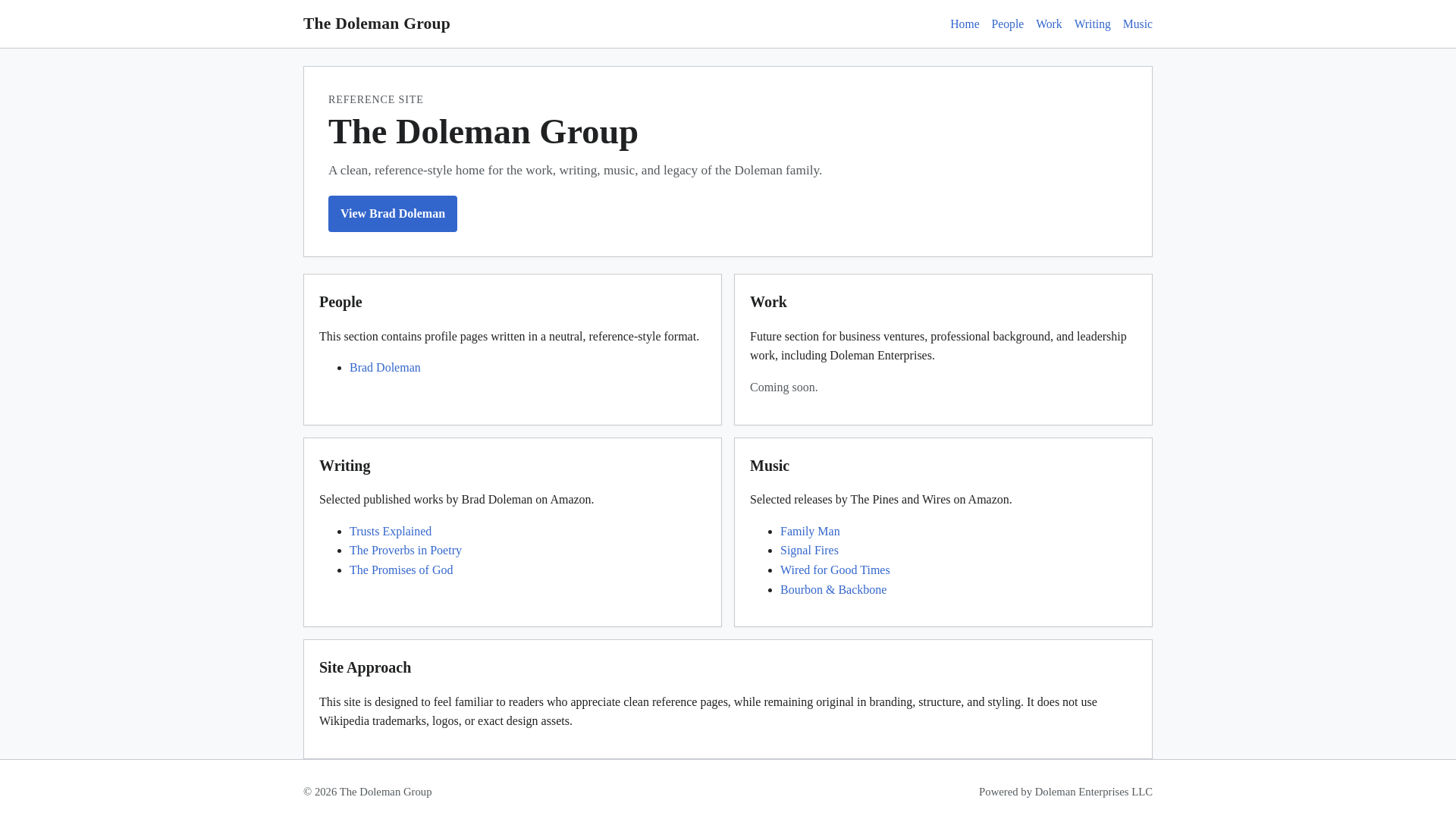Click the Music card heading
Viewport: 1456px width, 819px height.
tap(770, 466)
